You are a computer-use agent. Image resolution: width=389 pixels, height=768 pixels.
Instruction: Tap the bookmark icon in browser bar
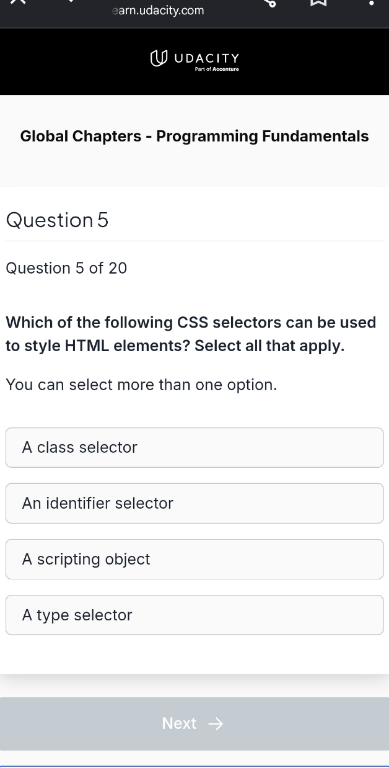tap(318, 2)
